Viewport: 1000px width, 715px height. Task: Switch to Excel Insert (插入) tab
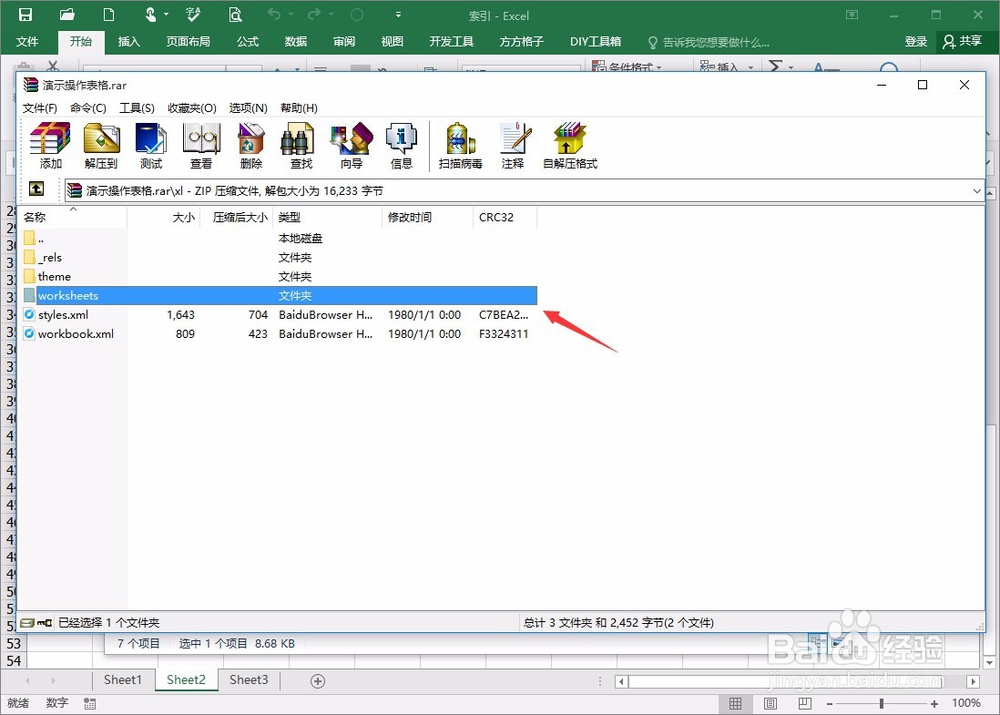(128, 41)
